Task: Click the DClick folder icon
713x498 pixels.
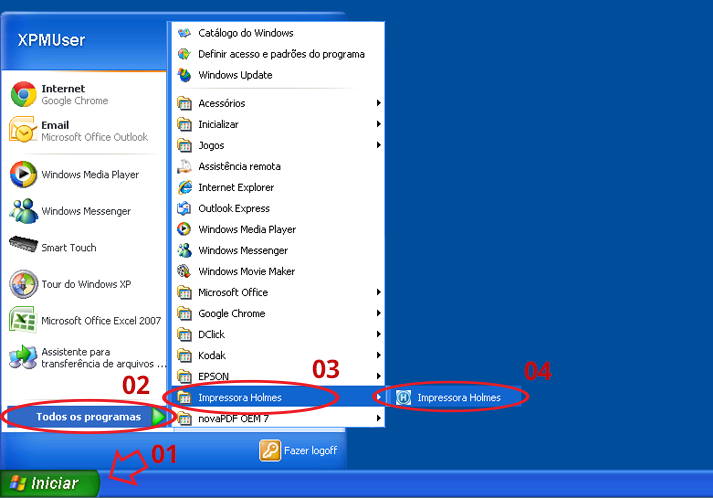Action: (184, 334)
